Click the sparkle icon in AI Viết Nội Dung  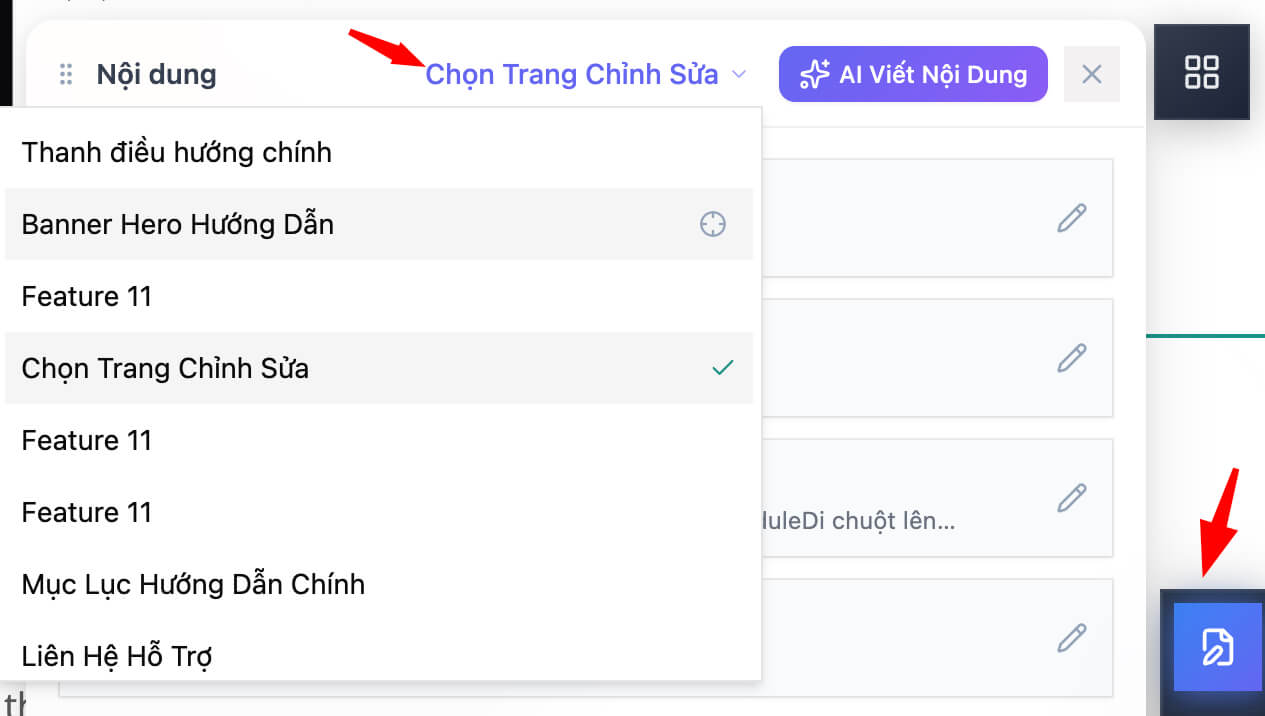coord(814,74)
